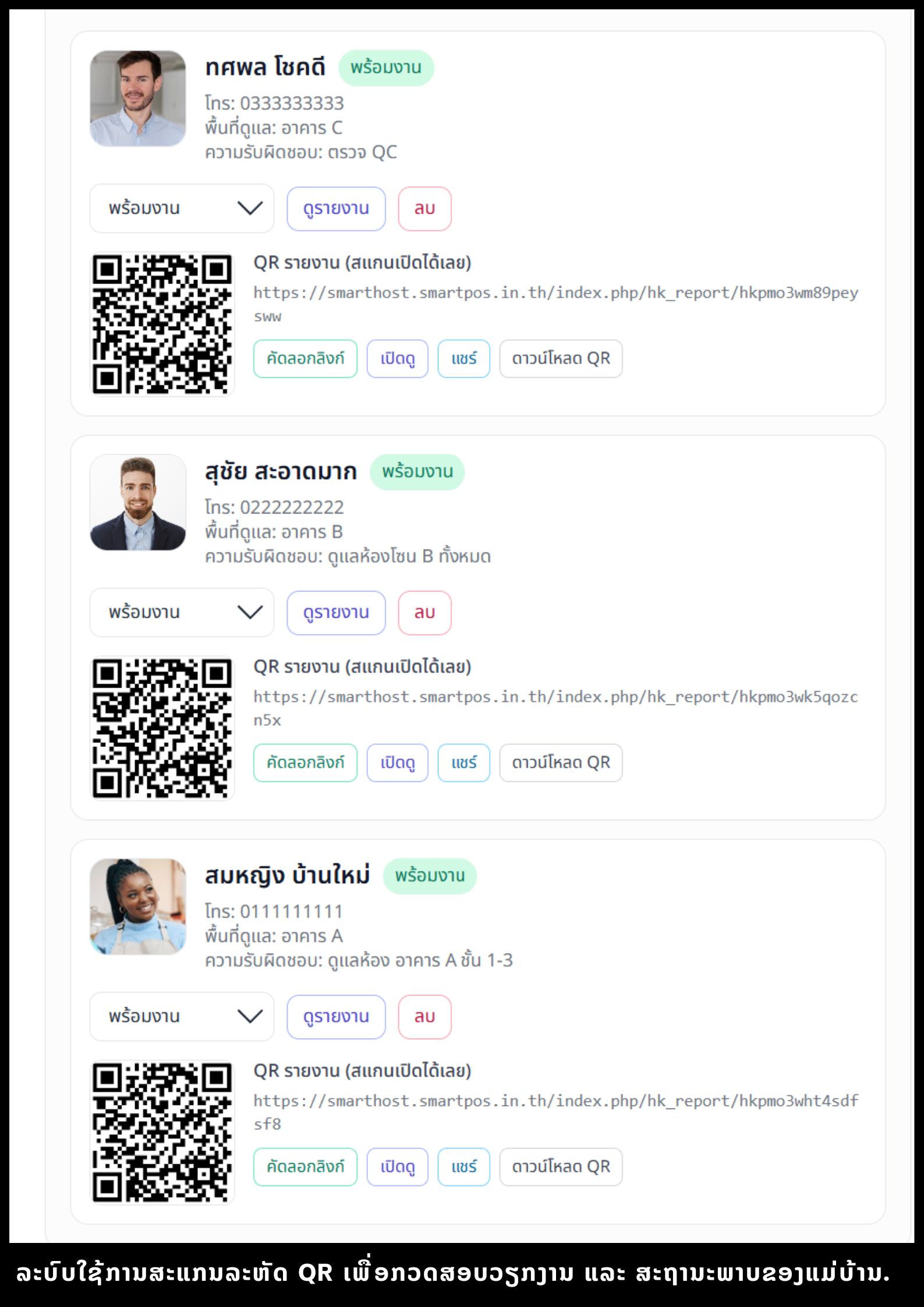Click พร้อมงาน status badge beside สุชัย สะอาดมาก
Viewport: 924px width, 1307px height.
click(x=417, y=472)
